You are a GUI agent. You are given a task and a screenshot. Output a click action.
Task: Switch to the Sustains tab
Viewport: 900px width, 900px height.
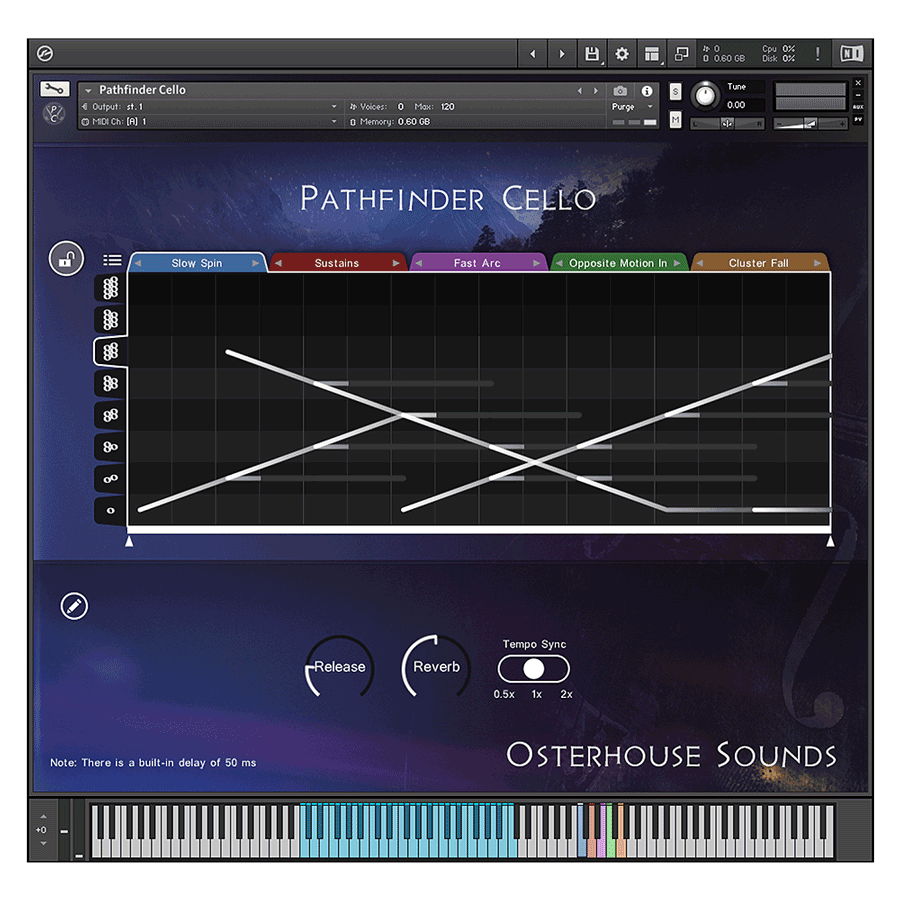pyautogui.click(x=337, y=263)
